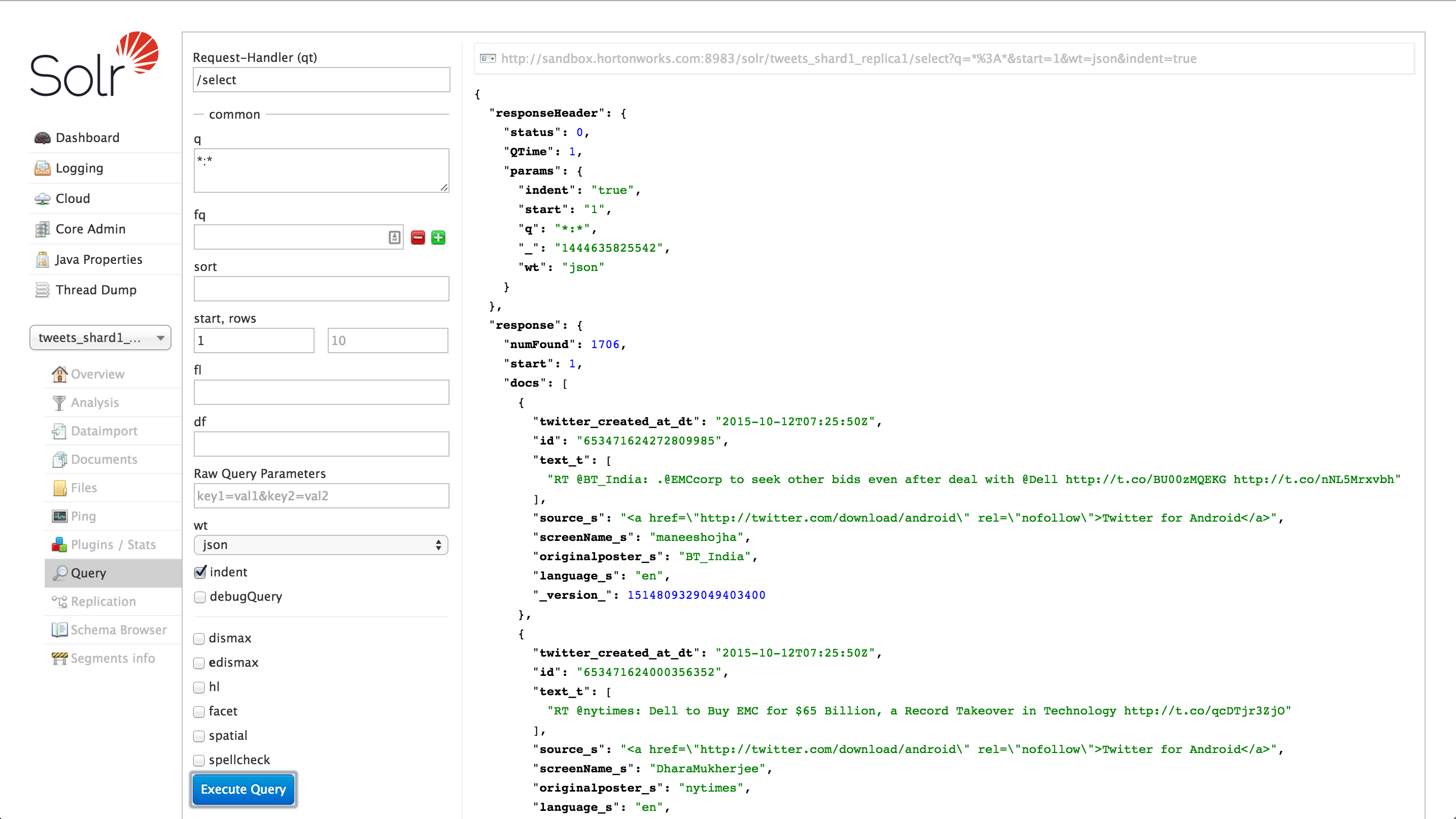Screen dimensions: 1456x819
Task: Click the Core Admin server icon
Action: pyautogui.click(x=43, y=229)
